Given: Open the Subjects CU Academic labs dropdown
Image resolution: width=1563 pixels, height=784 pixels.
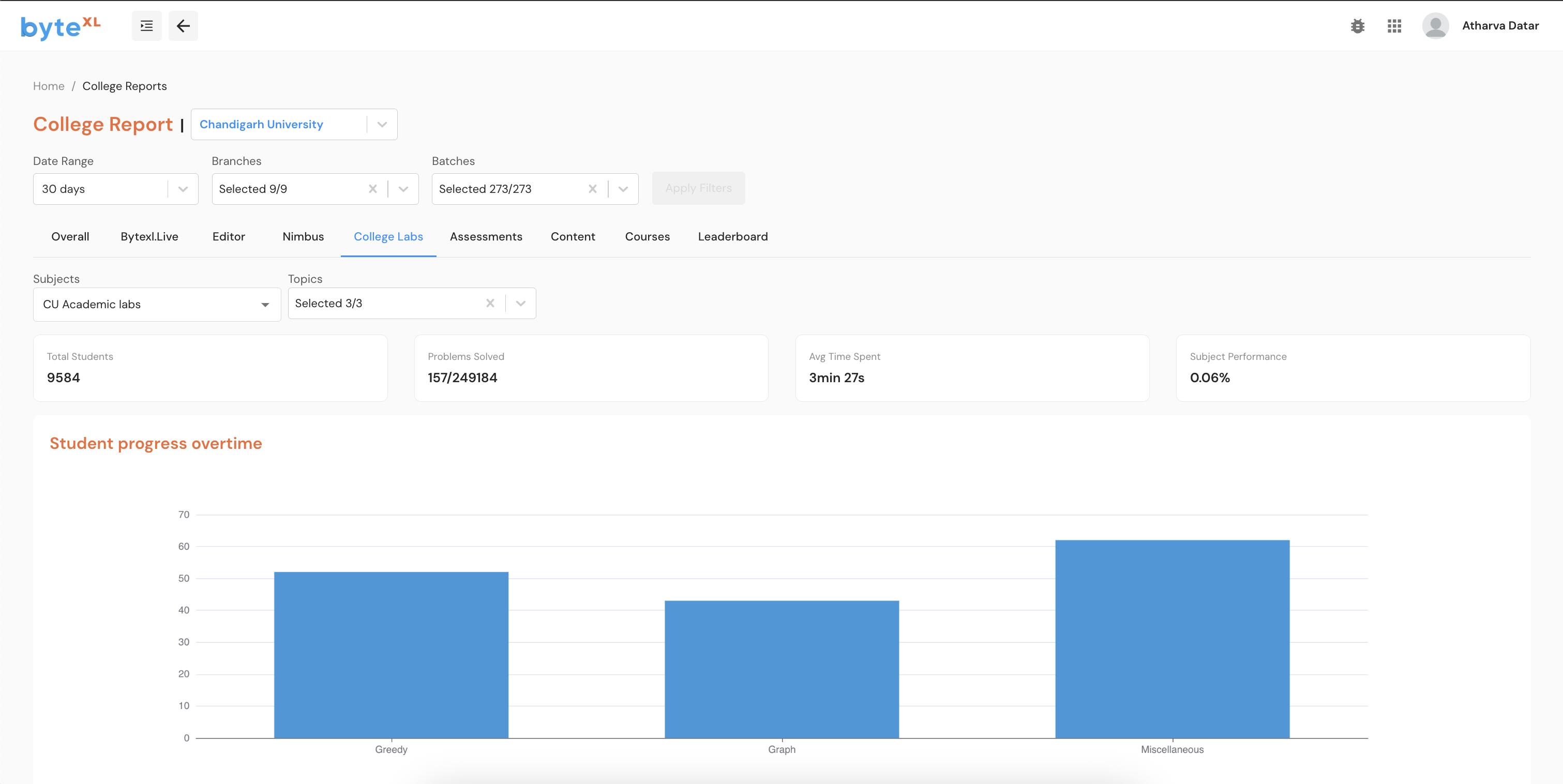Looking at the screenshot, I should [157, 304].
